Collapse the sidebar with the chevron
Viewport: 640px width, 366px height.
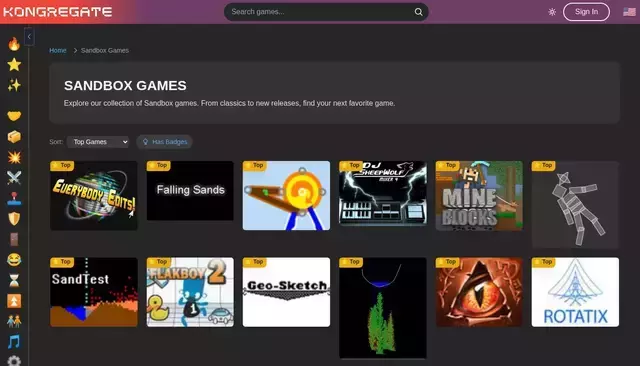pos(29,37)
